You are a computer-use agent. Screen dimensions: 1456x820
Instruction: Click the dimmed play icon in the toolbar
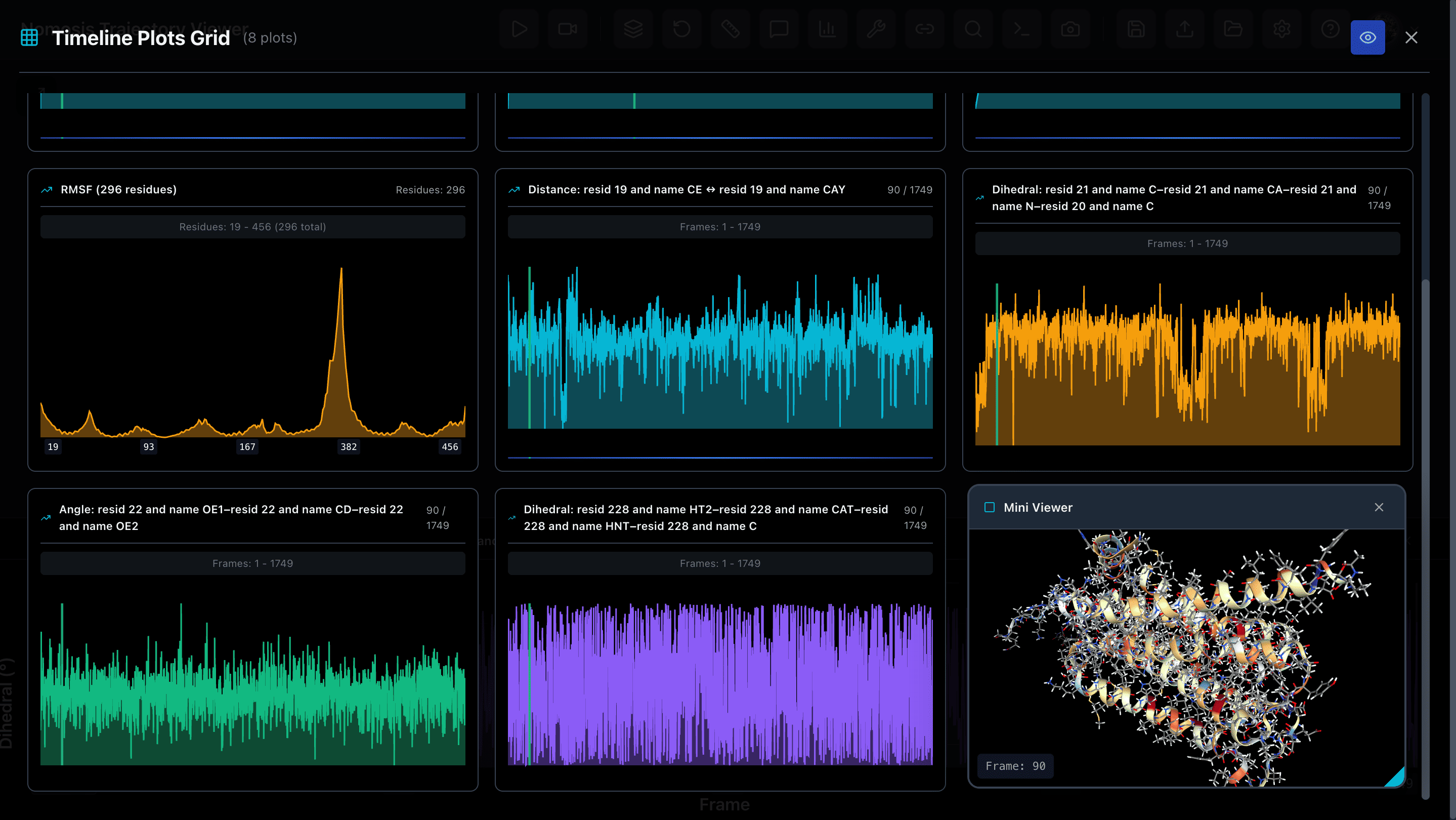pyautogui.click(x=519, y=29)
